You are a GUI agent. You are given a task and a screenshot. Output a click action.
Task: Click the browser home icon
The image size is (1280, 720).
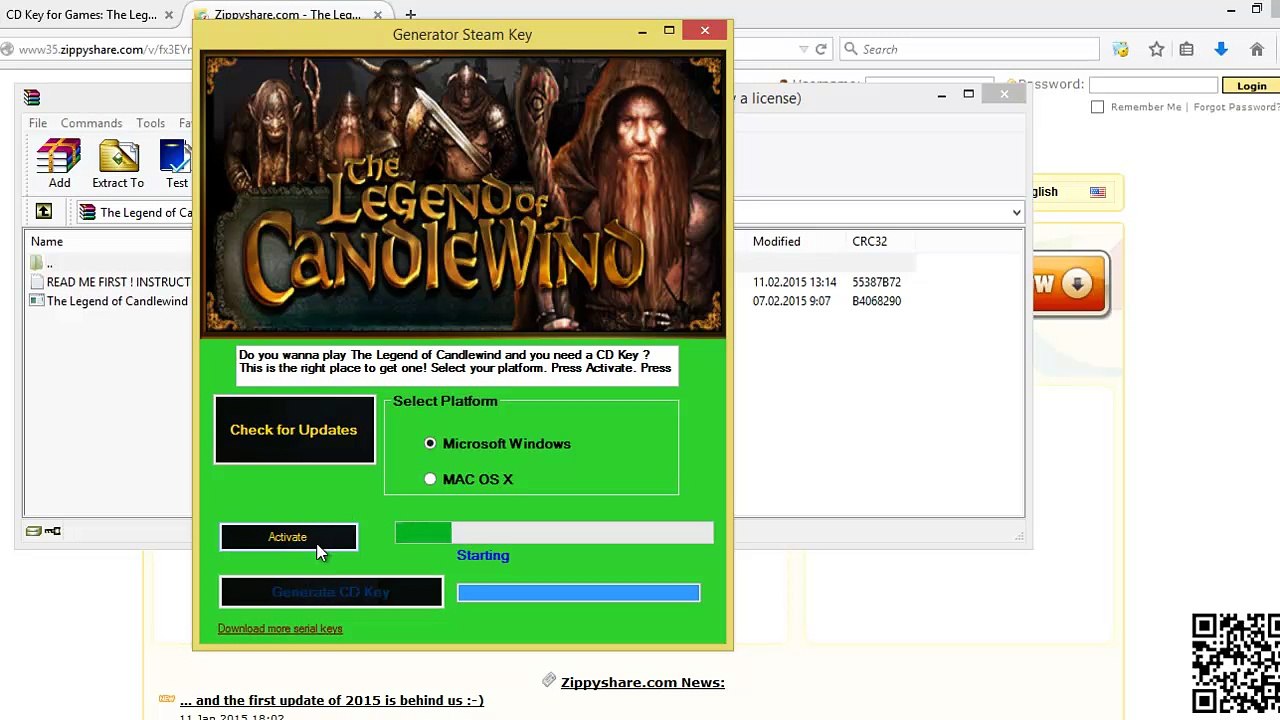[x=1257, y=49]
